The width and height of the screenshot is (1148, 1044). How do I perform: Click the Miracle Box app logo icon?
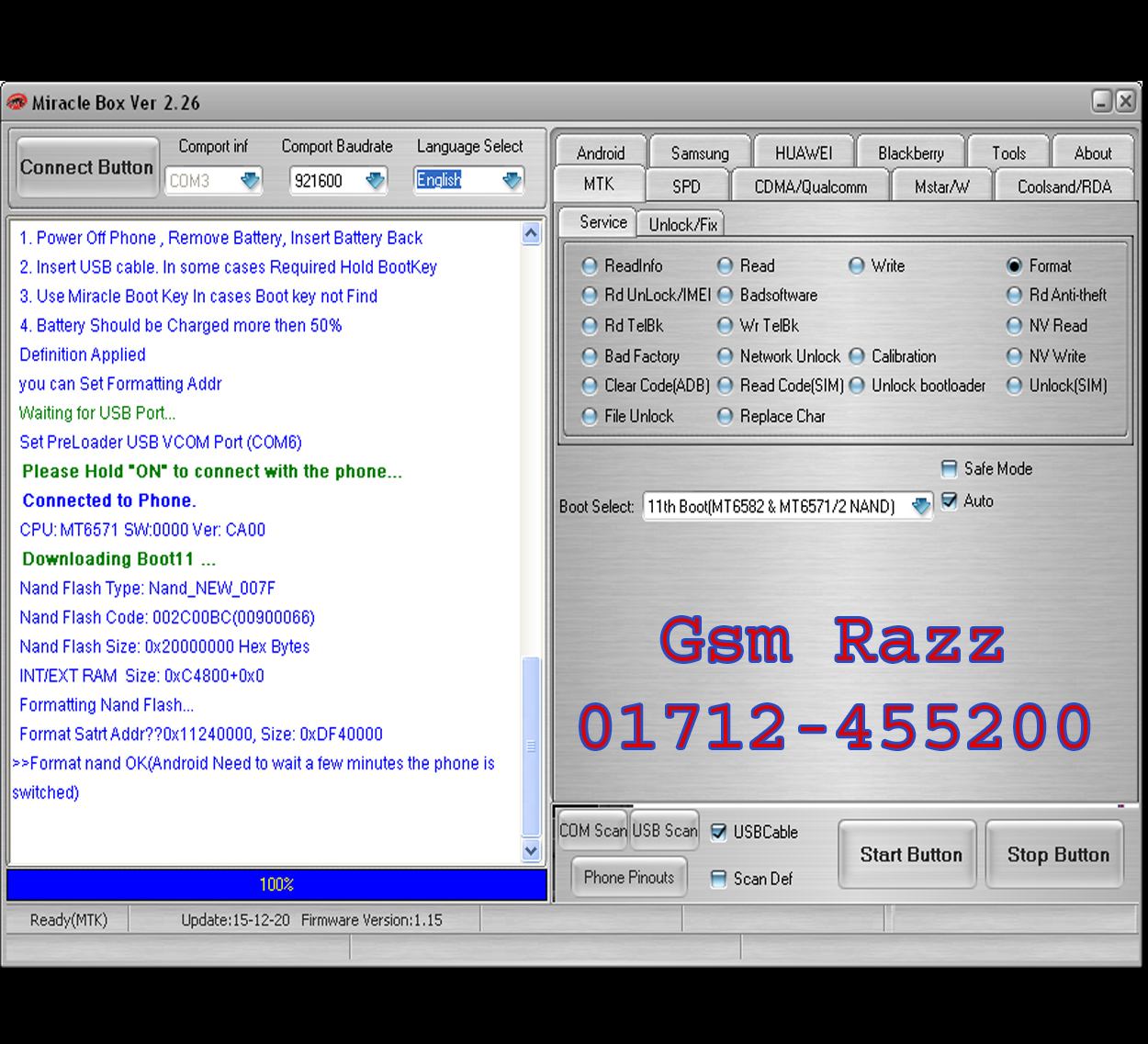pos(16,102)
